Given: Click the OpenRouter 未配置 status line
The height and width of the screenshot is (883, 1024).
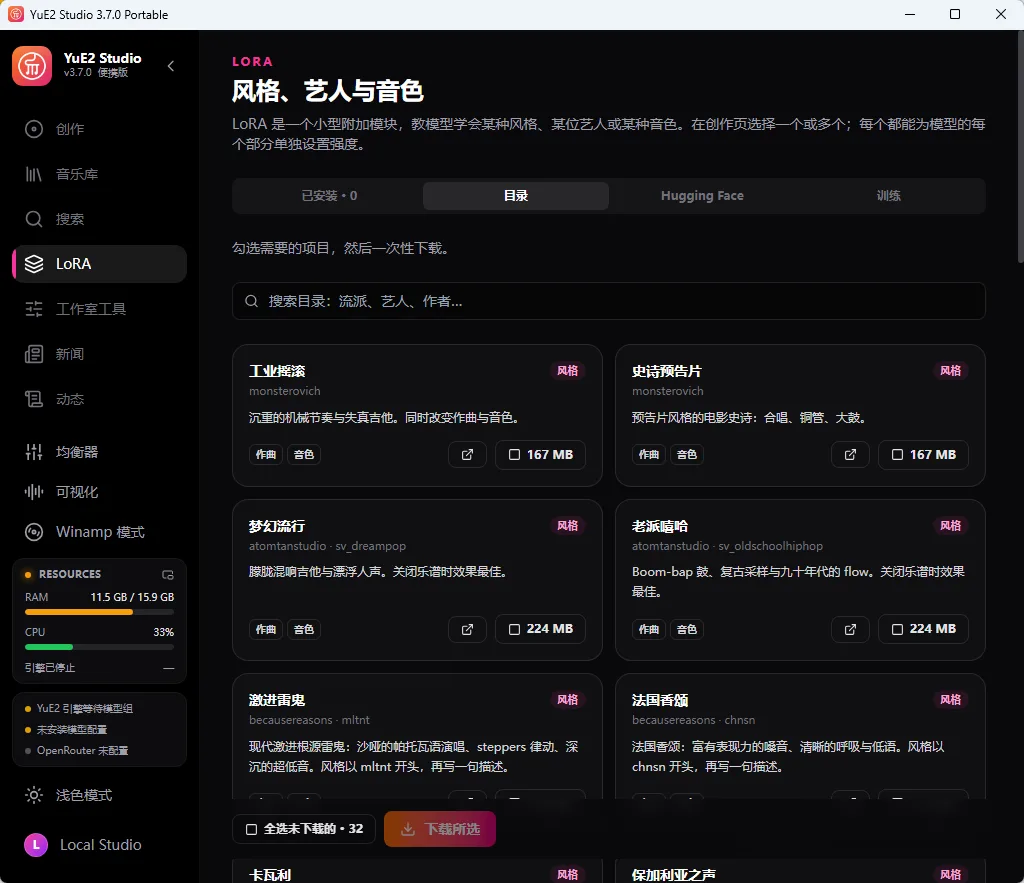Looking at the screenshot, I should (76, 751).
